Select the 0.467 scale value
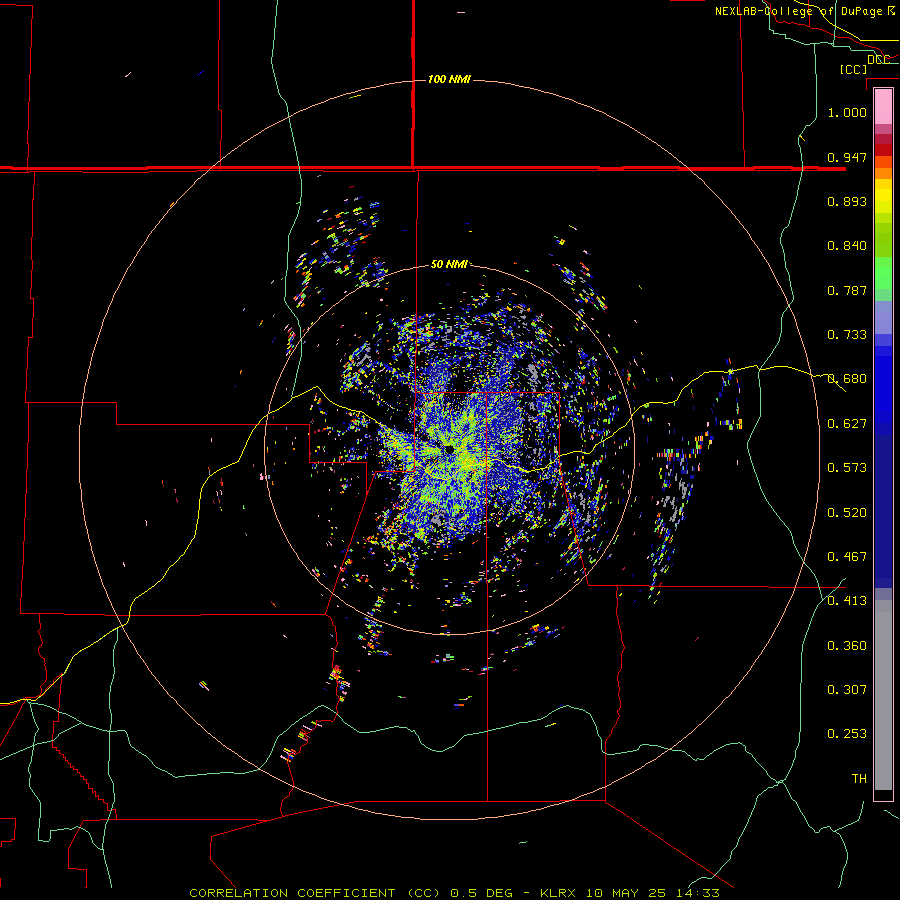900x900 pixels. click(847, 557)
